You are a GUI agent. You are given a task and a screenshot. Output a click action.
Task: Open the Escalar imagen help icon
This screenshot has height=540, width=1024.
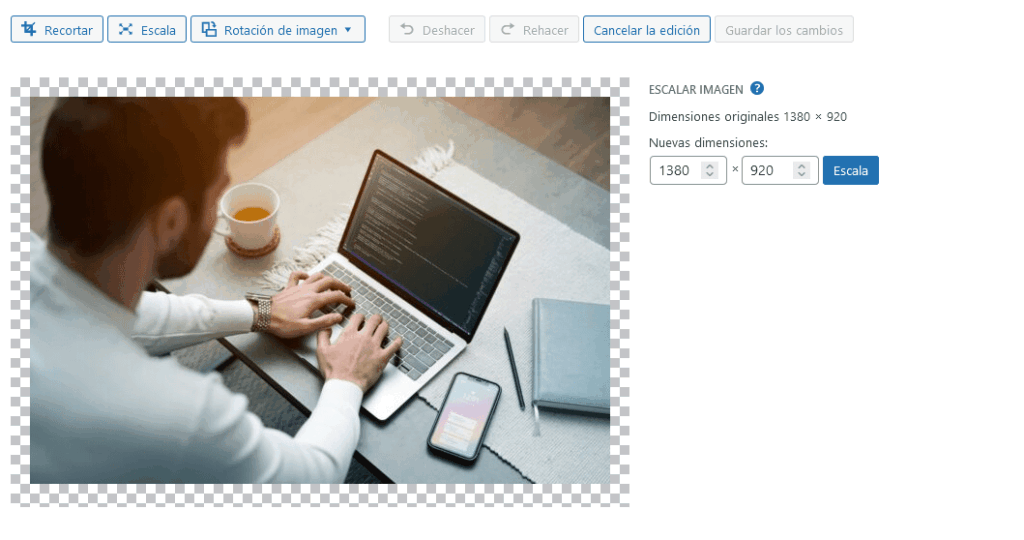[757, 88]
